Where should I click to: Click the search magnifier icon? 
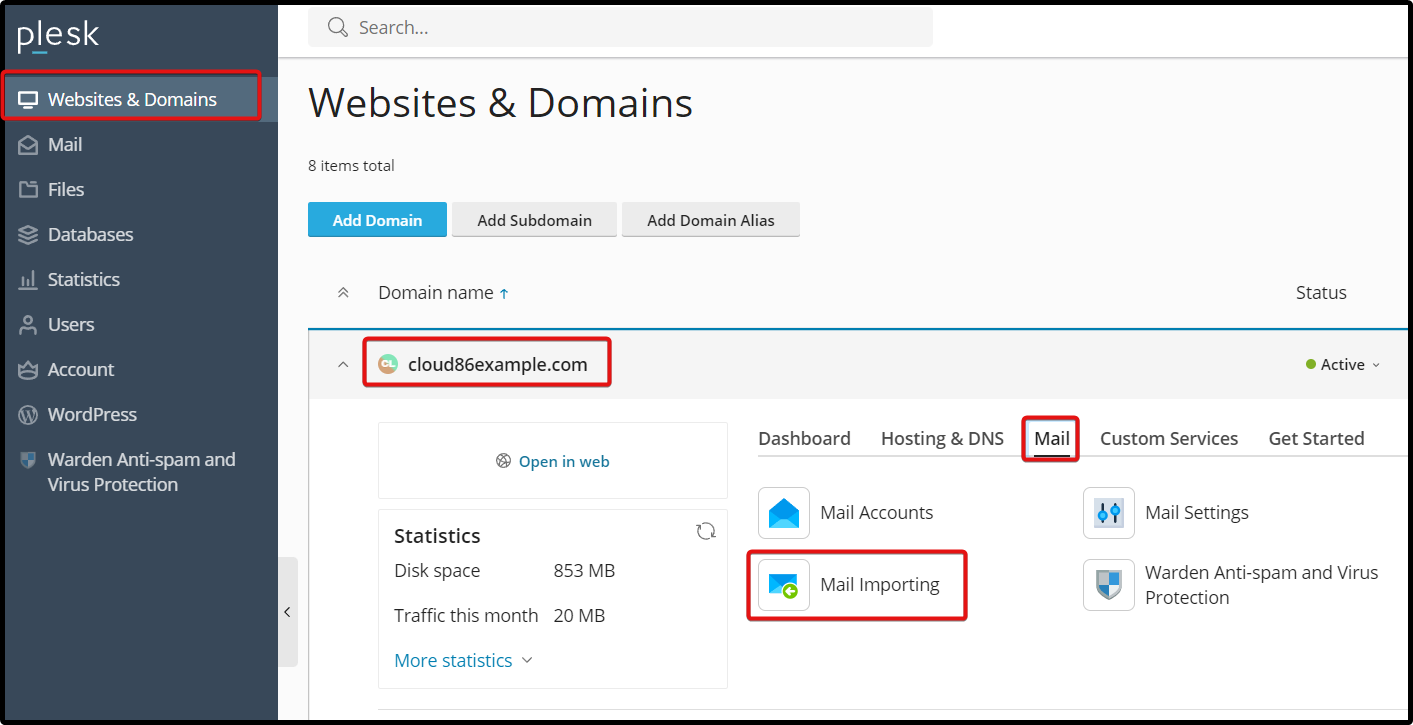point(338,27)
